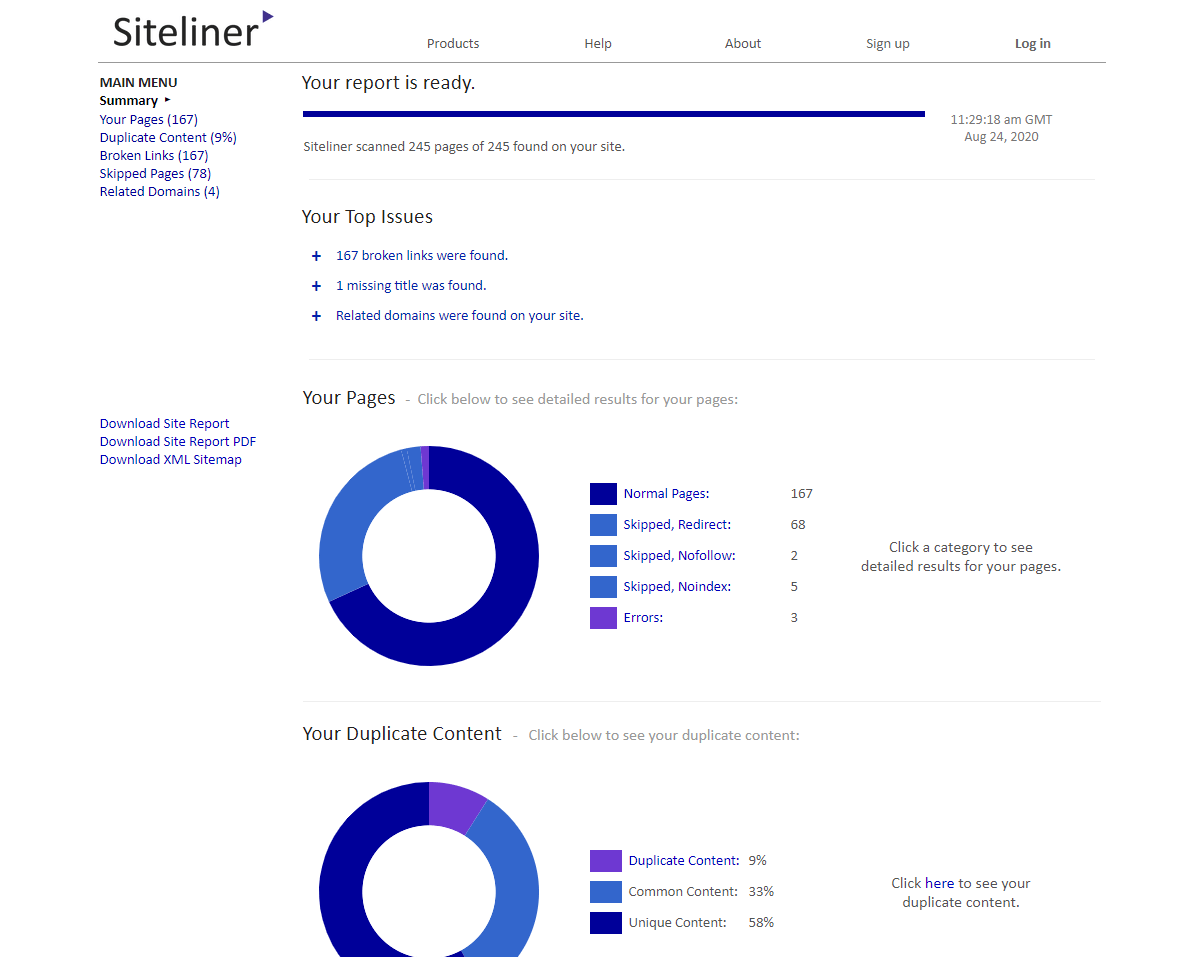Viewport: 1188px width, 957px height.
Task: Expand the missing title issue details
Action: click(x=316, y=286)
